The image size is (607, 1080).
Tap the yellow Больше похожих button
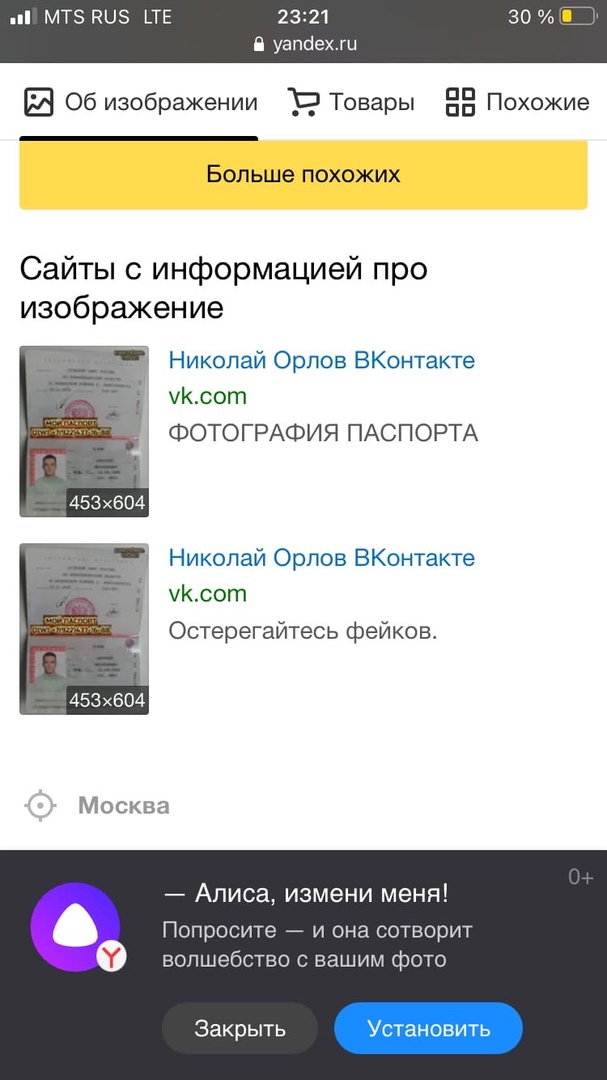[x=303, y=174]
